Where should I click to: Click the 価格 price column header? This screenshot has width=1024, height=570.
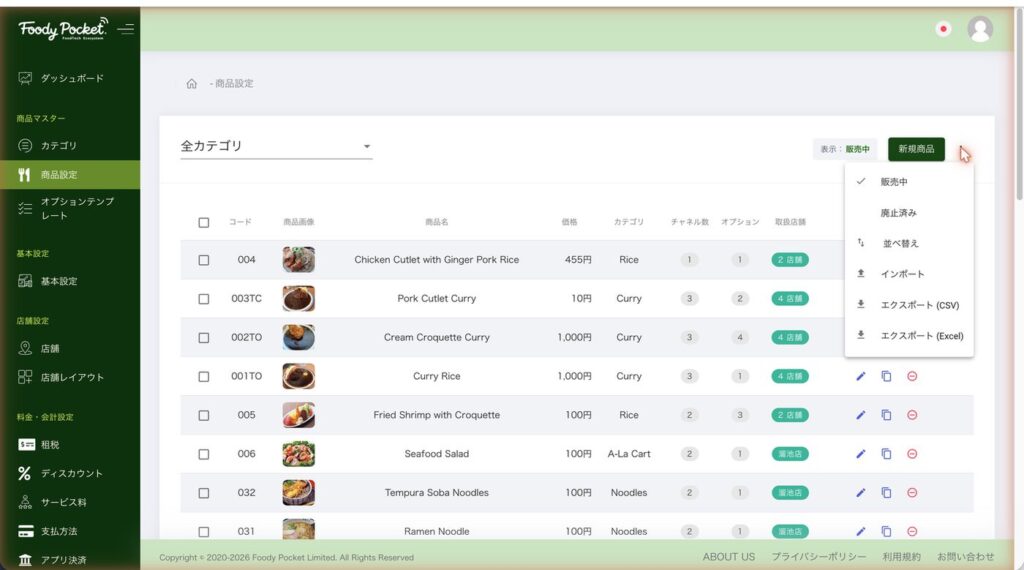click(x=569, y=222)
